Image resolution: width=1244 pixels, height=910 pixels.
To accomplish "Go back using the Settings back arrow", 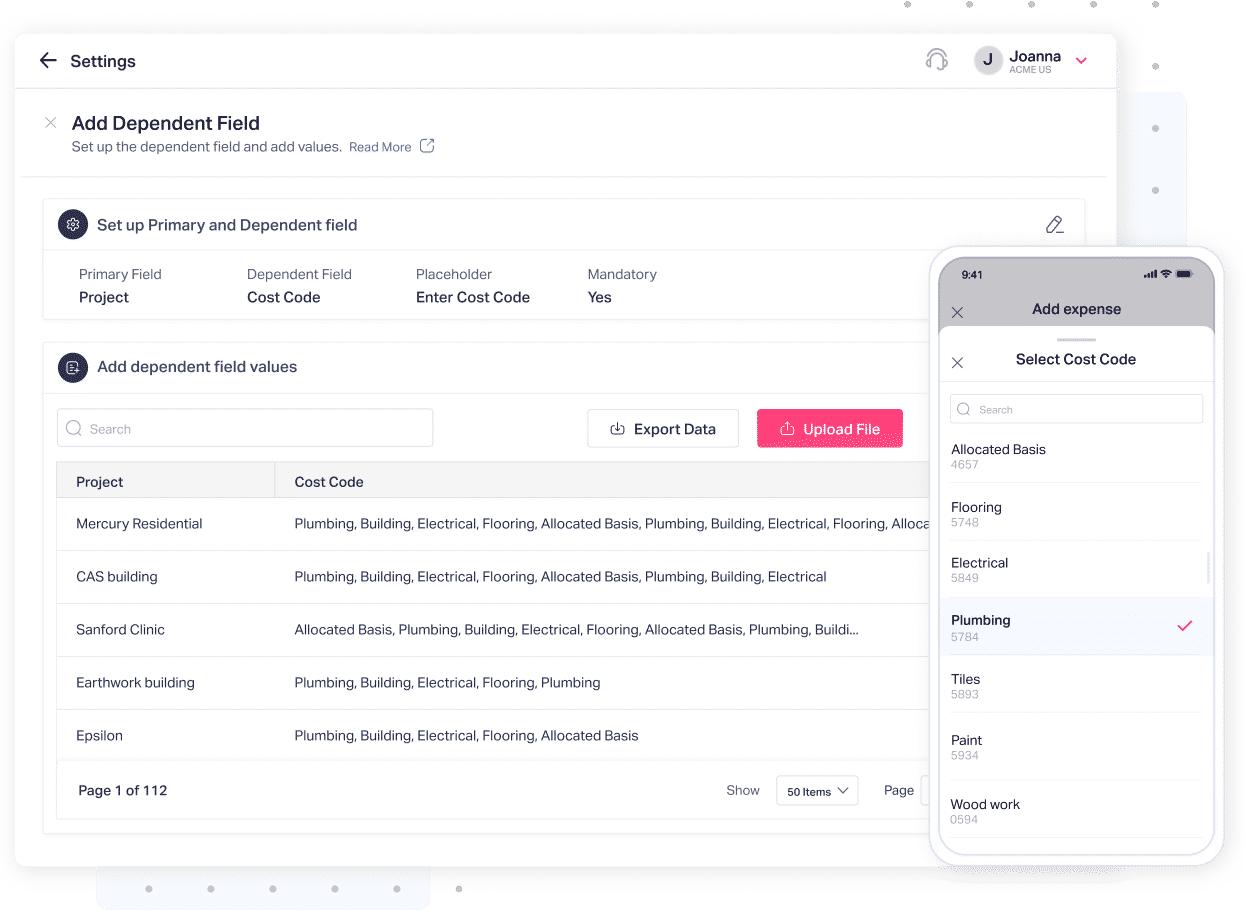I will click(48, 60).
